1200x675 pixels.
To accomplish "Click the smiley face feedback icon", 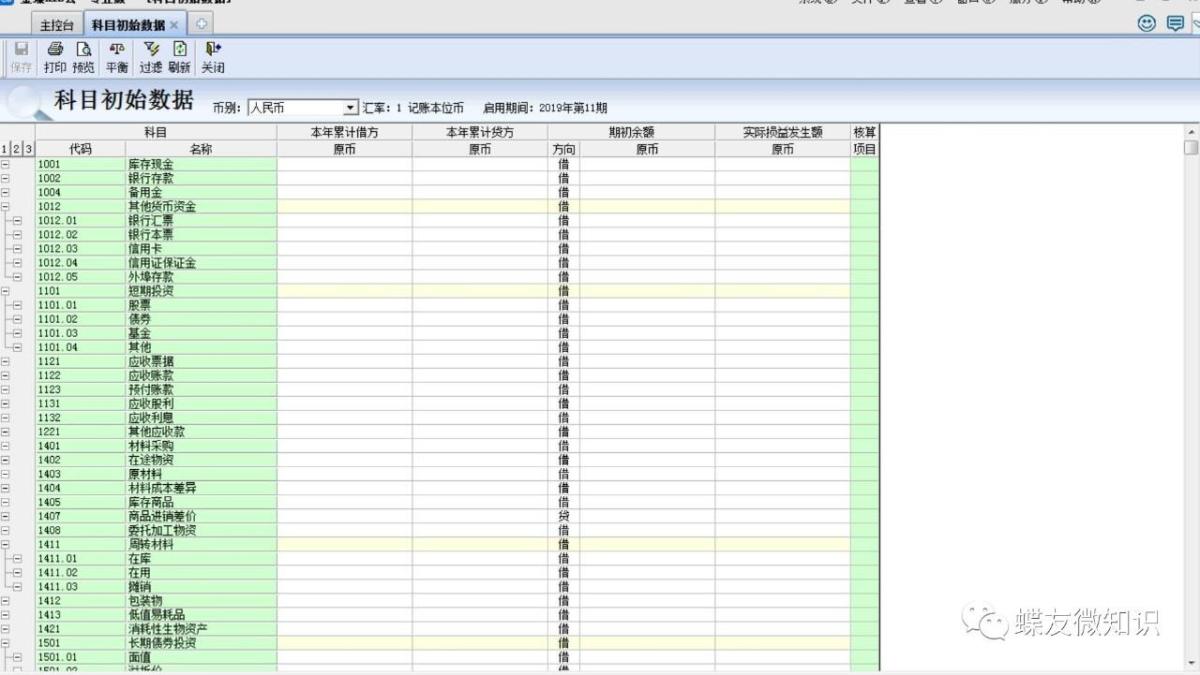I will click(x=1147, y=24).
